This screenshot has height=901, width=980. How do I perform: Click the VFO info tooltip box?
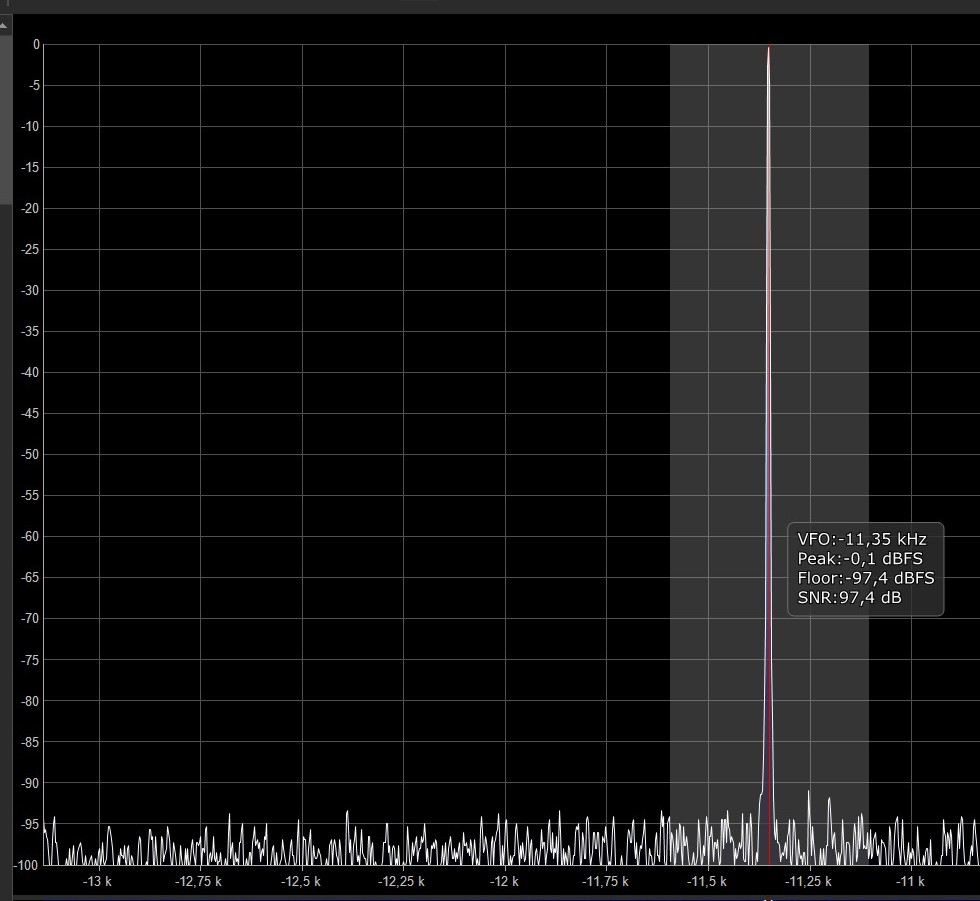click(865, 568)
